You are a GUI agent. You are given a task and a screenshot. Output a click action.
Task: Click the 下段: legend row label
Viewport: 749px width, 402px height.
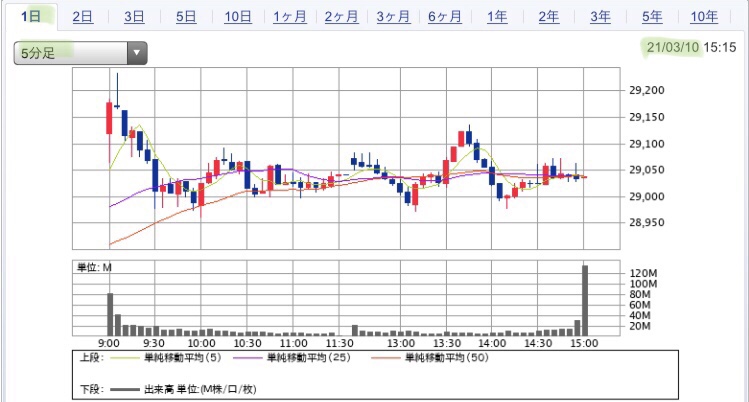(92, 389)
